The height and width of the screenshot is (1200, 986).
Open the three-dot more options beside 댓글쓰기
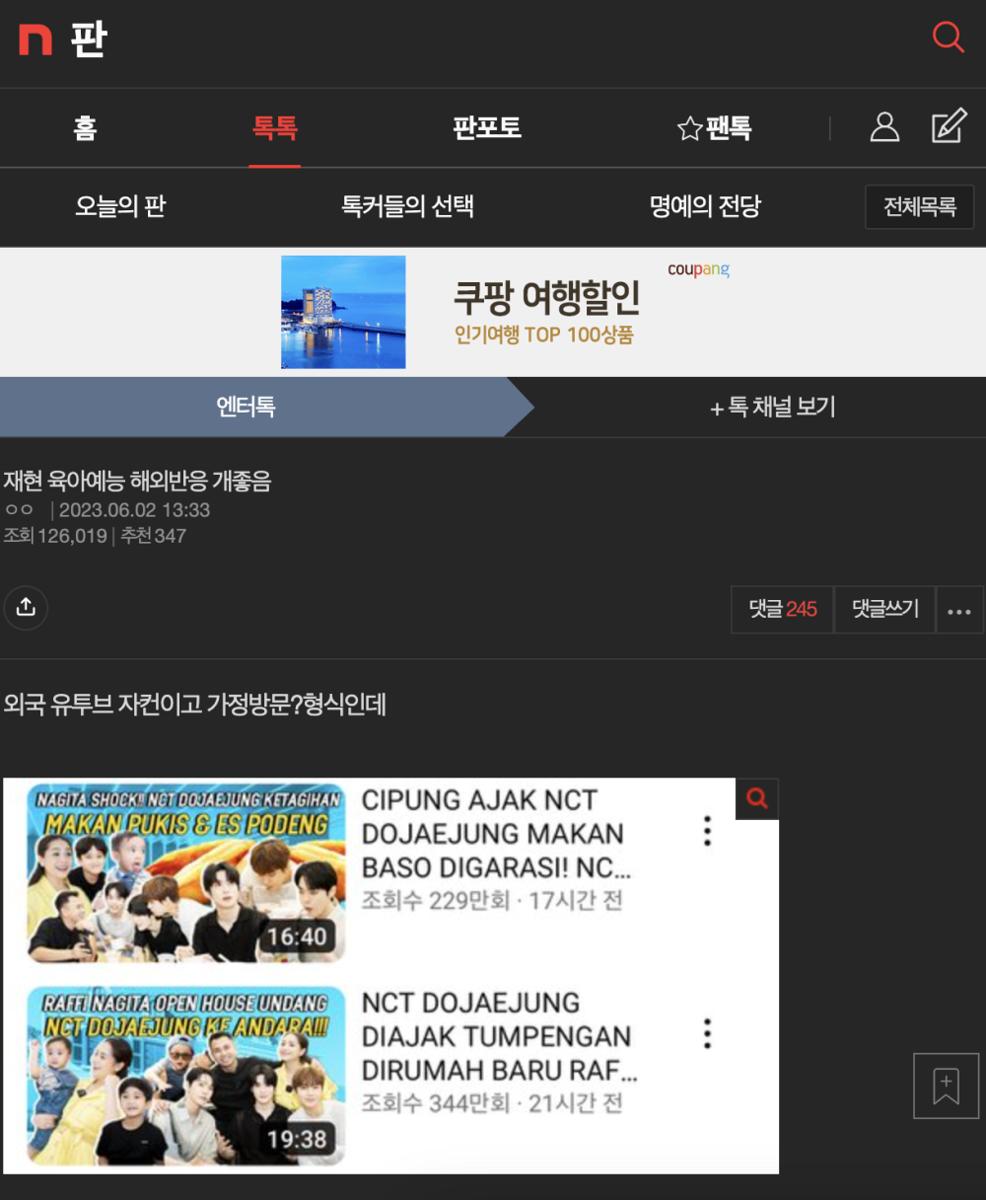[x=959, y=610]
